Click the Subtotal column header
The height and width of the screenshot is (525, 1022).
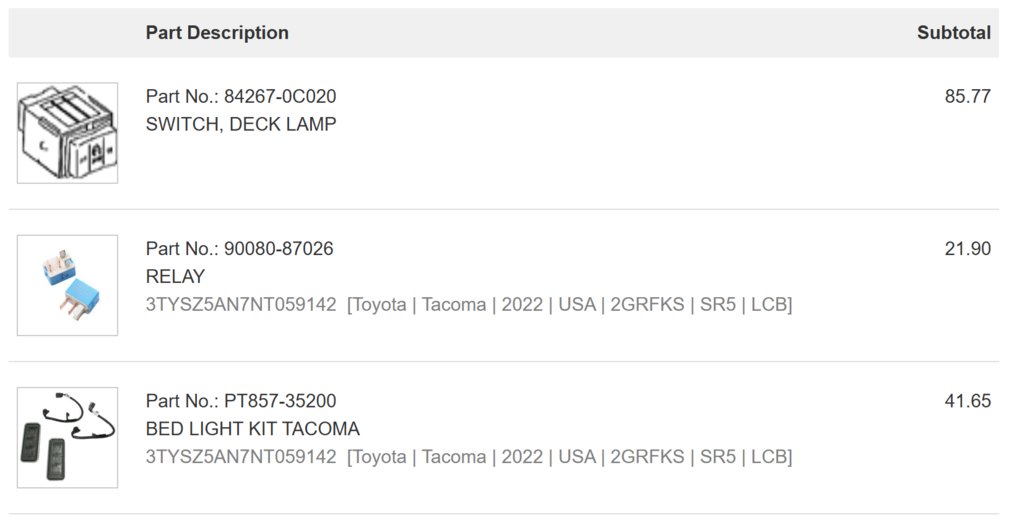(954, 33)
